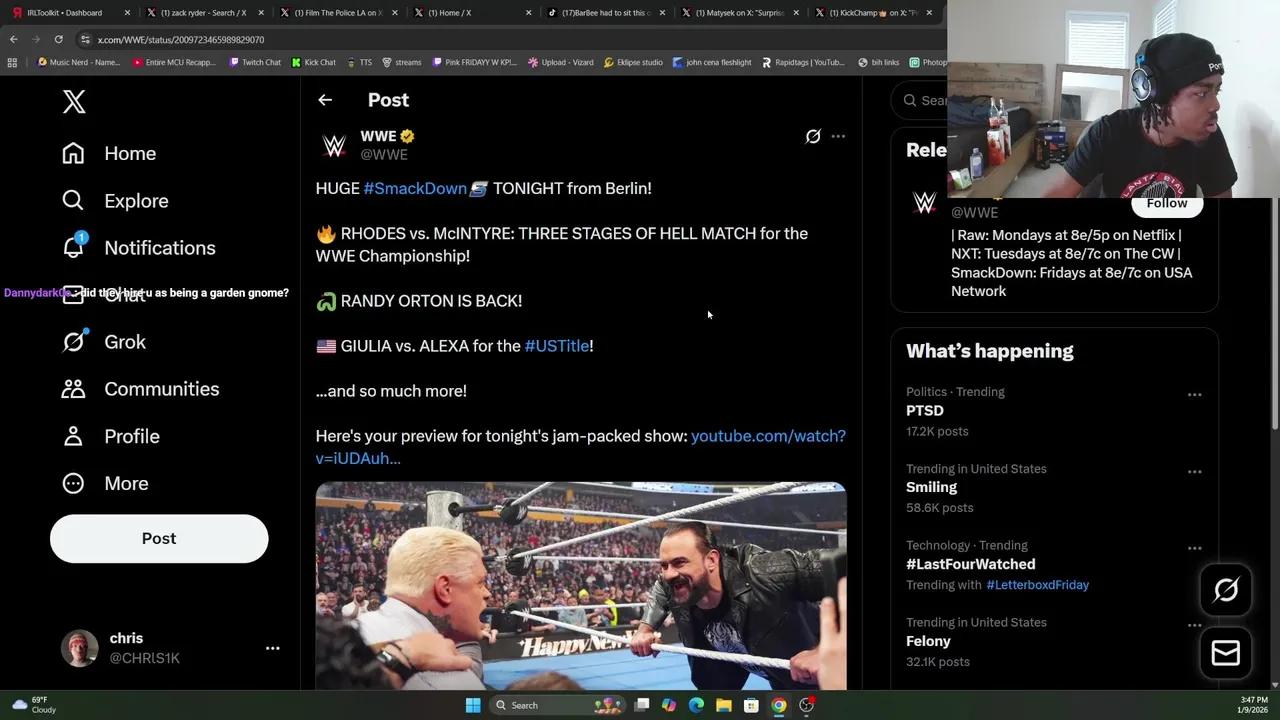
Task: Expand the More sidebar menu
Action: tap(105, 483)
